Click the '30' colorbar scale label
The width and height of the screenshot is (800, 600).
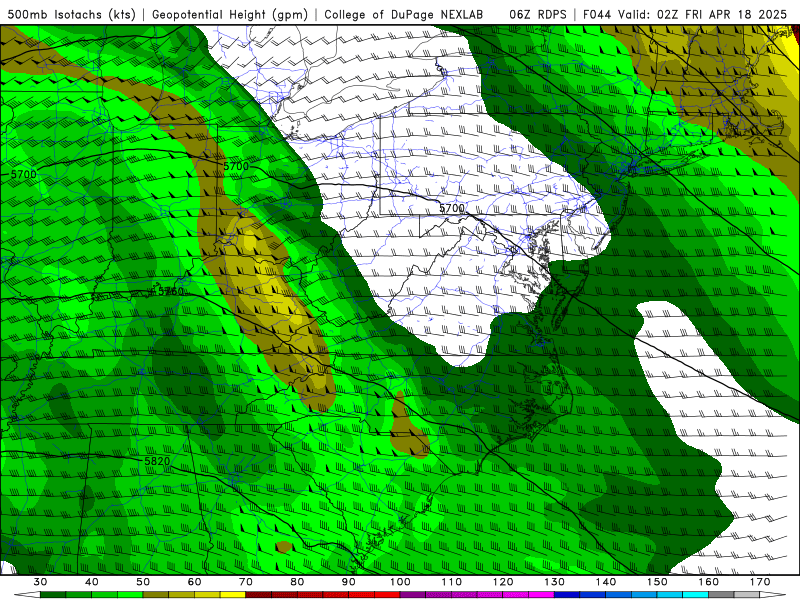[40, 582]
